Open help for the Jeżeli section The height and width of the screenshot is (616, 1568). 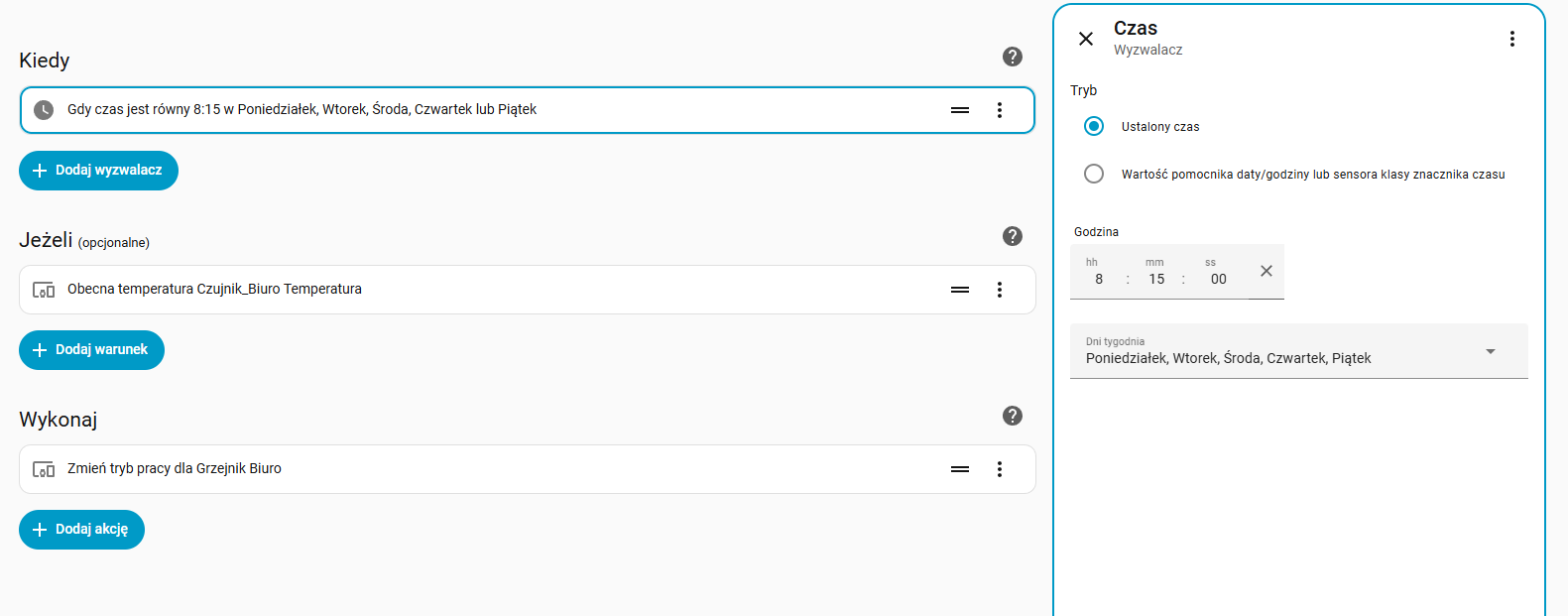(1012, 236)
